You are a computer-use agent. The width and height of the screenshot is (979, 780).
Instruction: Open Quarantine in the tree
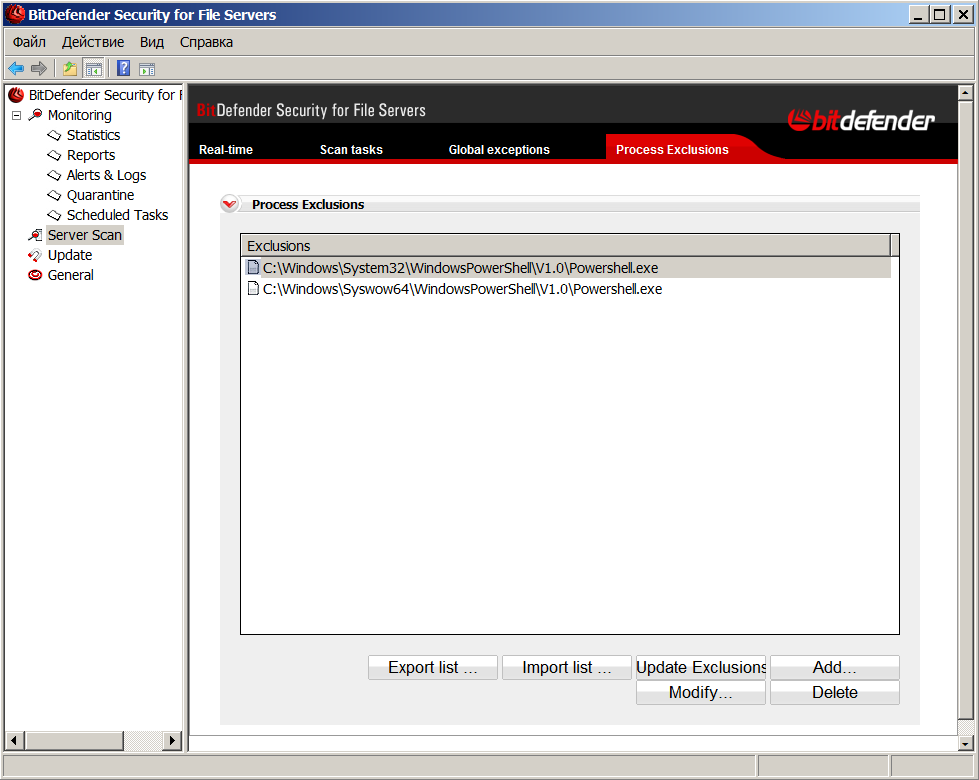101,195
